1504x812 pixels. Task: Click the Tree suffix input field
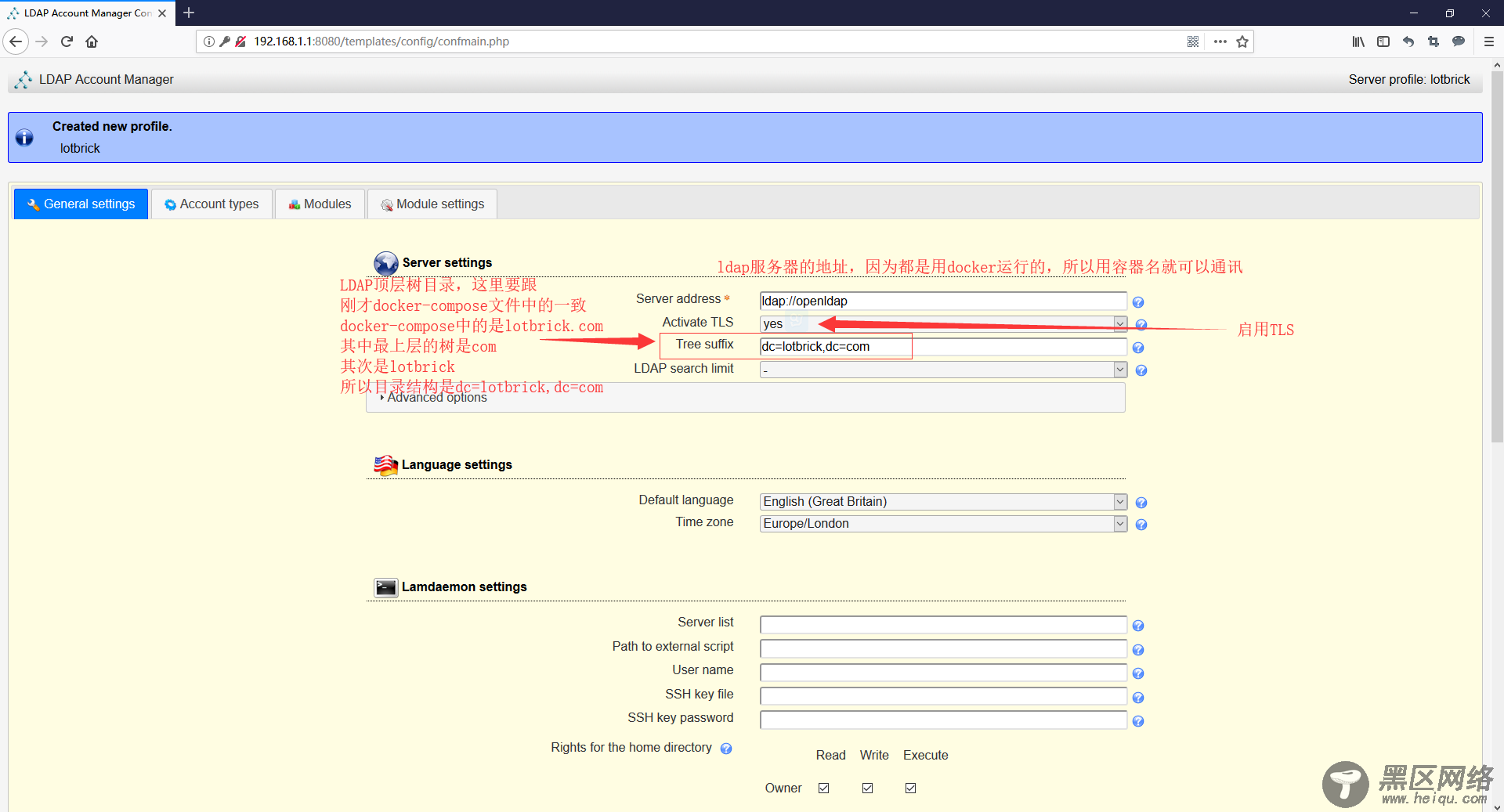point(943,346)
